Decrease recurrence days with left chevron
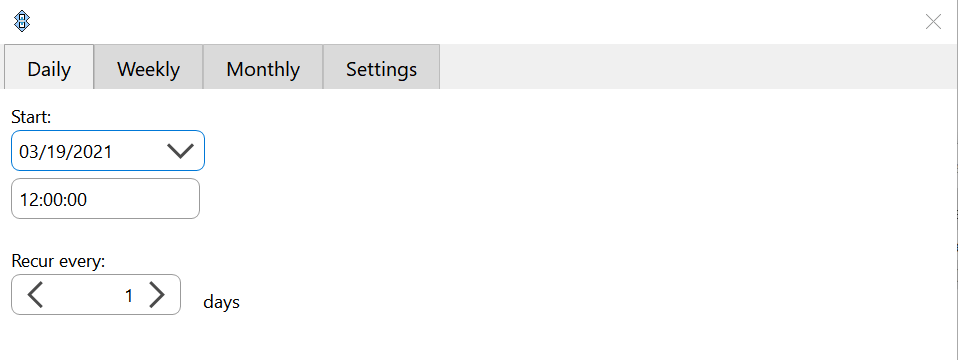The height and width of the screenshot is (360, 958). [35, 295]
